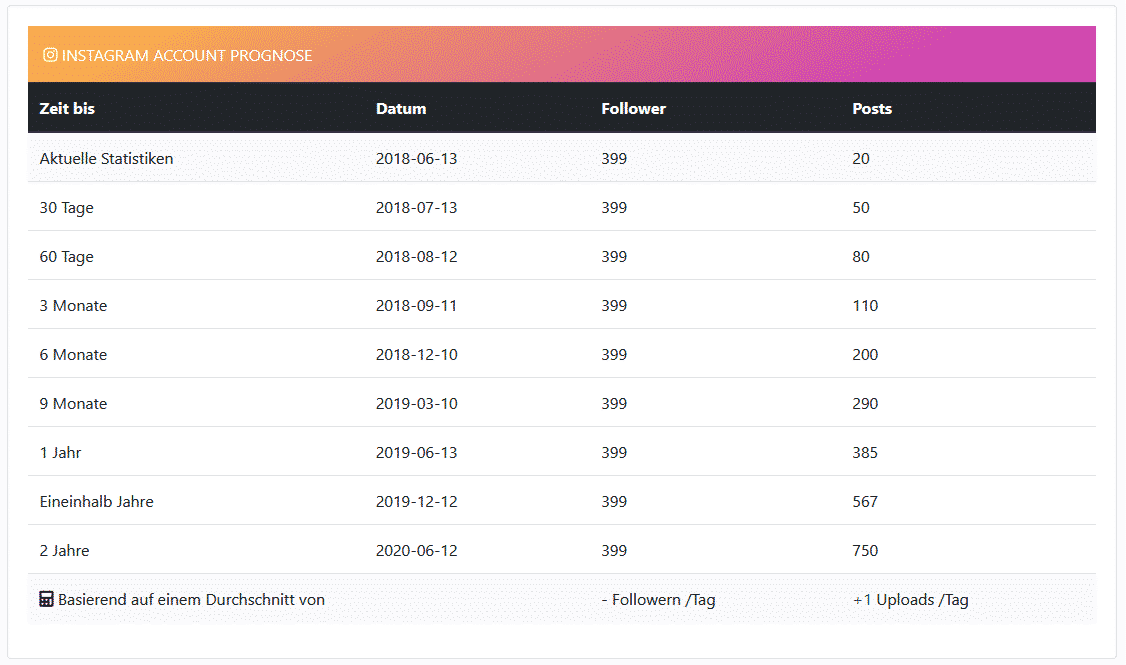Click the date 2019-12-12
1126x665 pixels.
point(417,501)
